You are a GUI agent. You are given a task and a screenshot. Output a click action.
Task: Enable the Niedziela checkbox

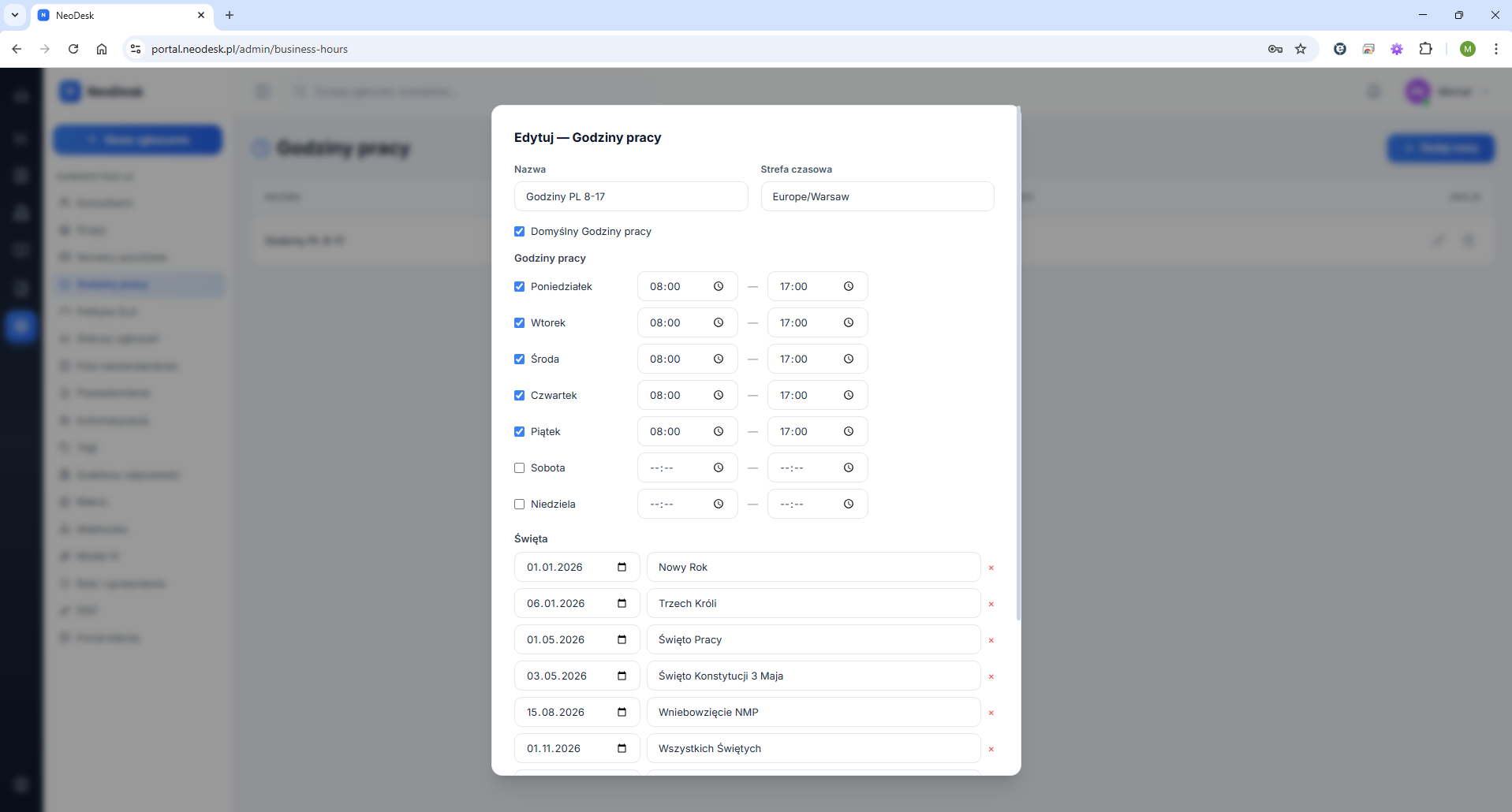pos(519,504)
